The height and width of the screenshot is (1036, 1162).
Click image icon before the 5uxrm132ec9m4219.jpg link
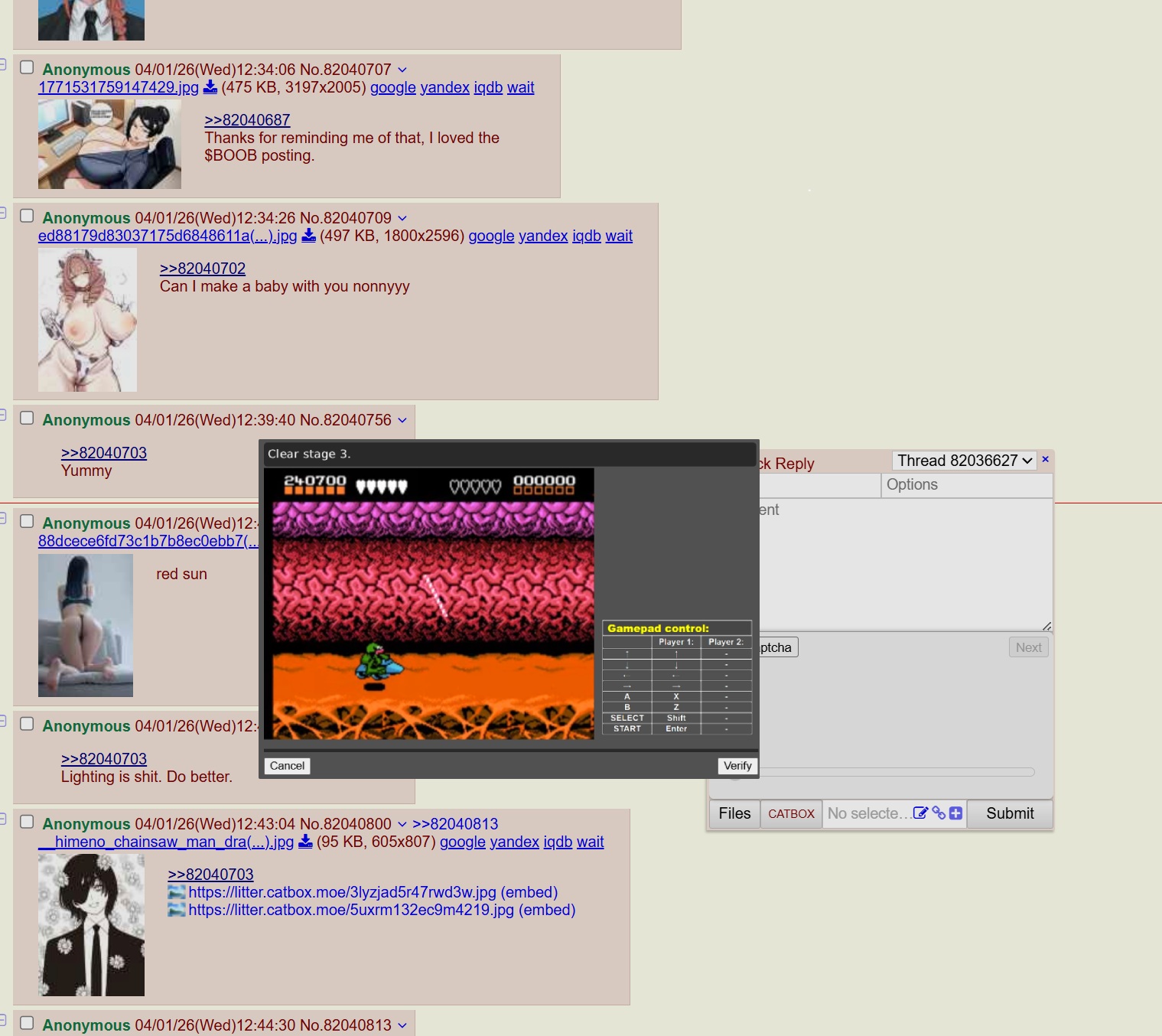click(177, 910)
